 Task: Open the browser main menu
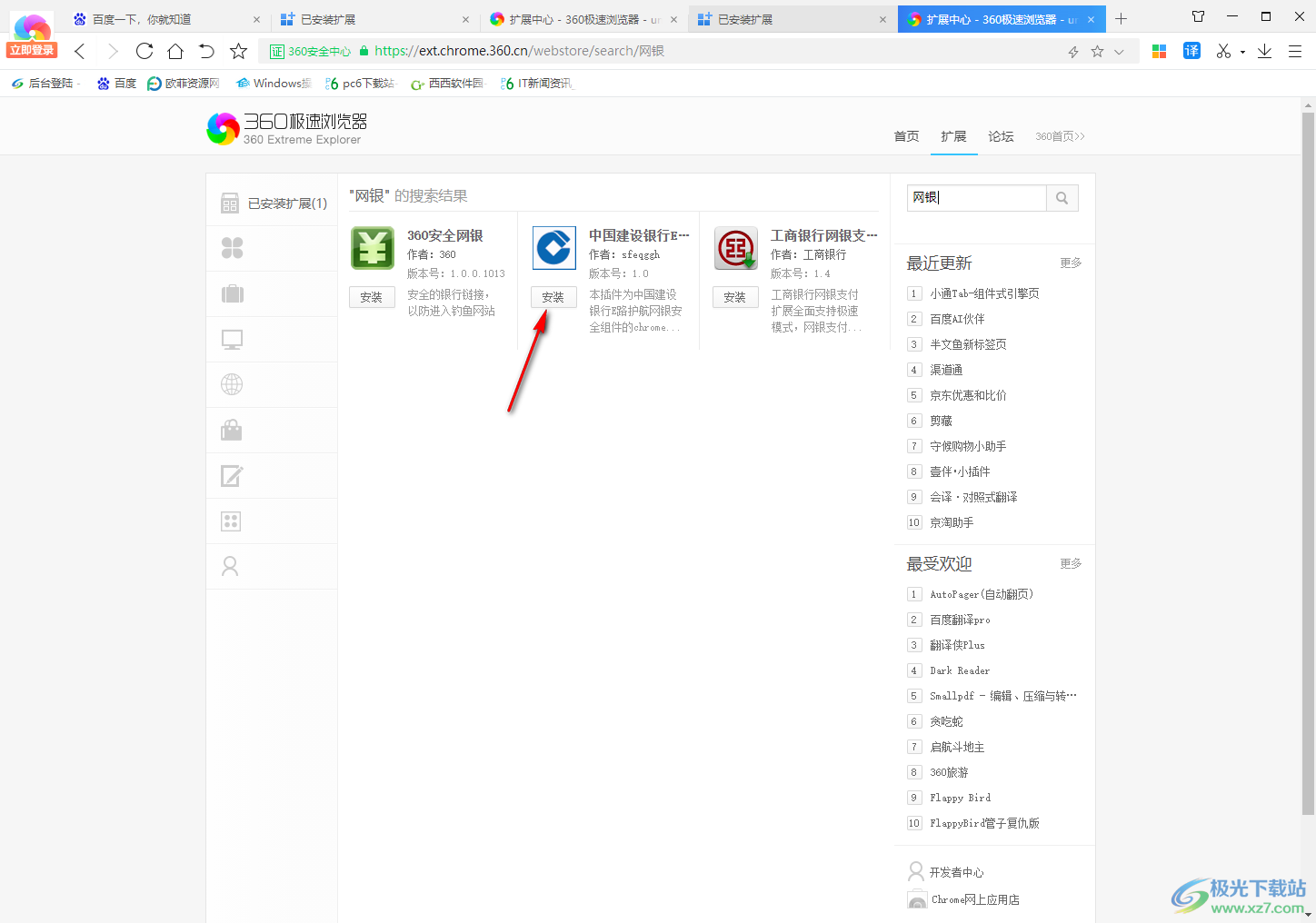pyautogui.click(x=1295, y=51)
